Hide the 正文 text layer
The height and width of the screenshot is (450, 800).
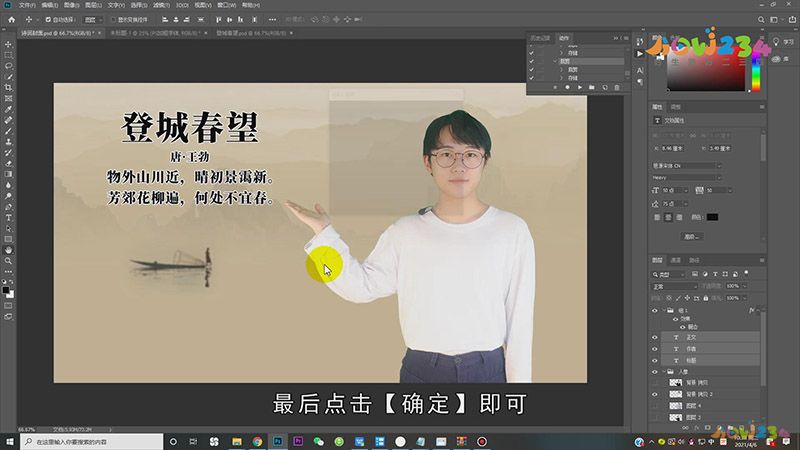(655, 337)
